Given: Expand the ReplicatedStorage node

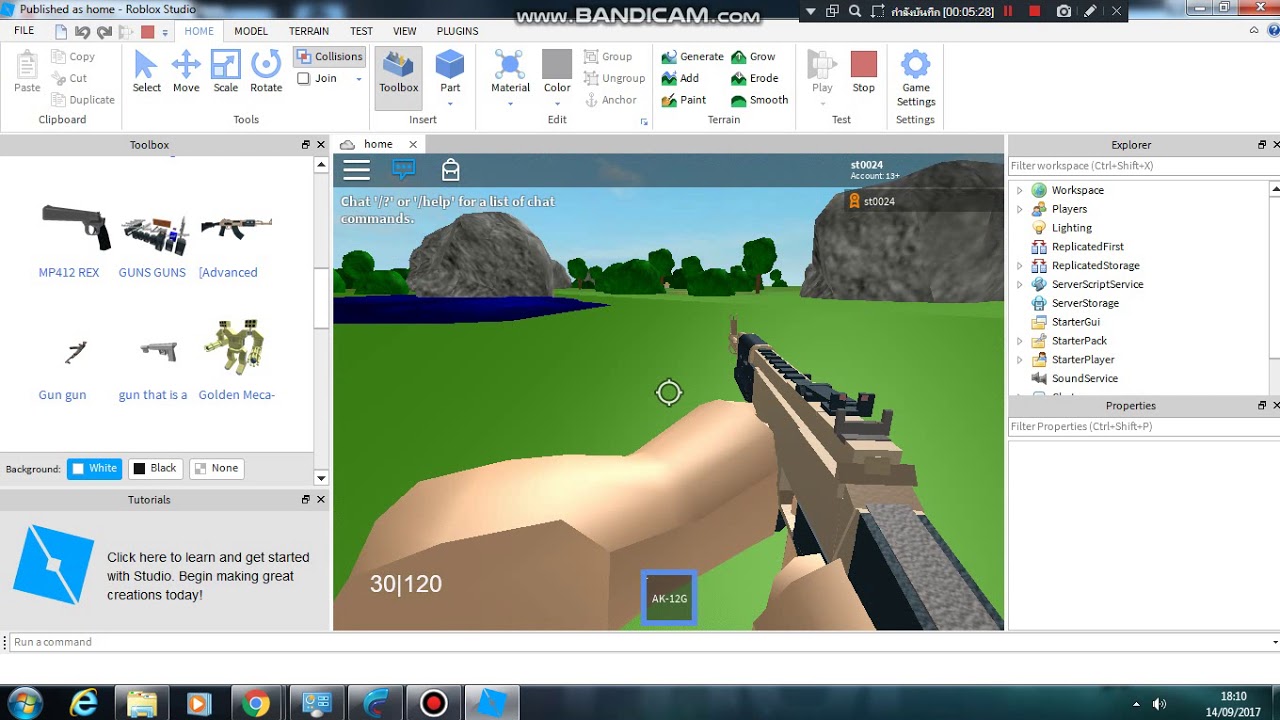Looking at the screenshot, I should coord(1020,266).
